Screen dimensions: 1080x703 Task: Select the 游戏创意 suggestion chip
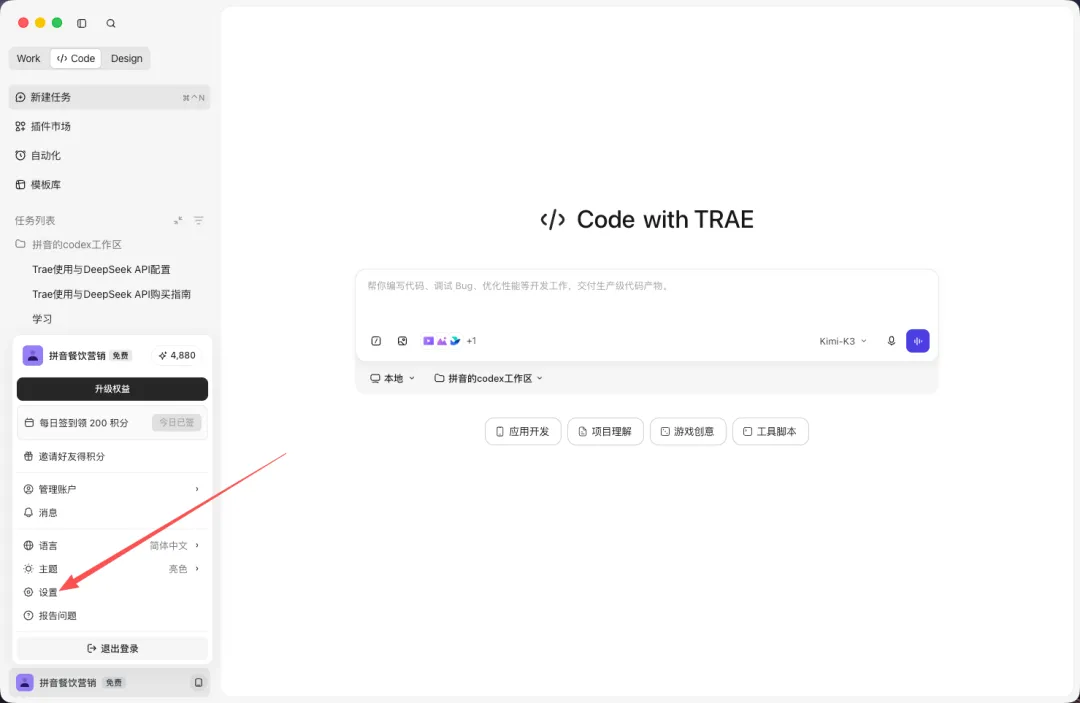click(687, 432)
